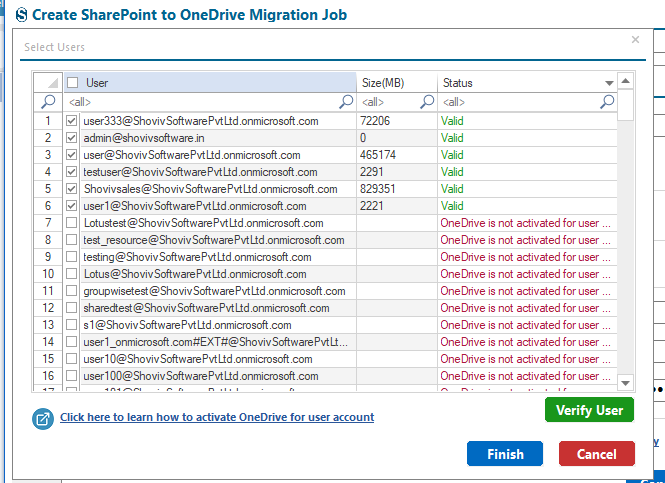Click the Valid status for admin@shovivsoftware.in
Image resolution: width=665 pixels, height=483 pixels.
click(452, 138)
